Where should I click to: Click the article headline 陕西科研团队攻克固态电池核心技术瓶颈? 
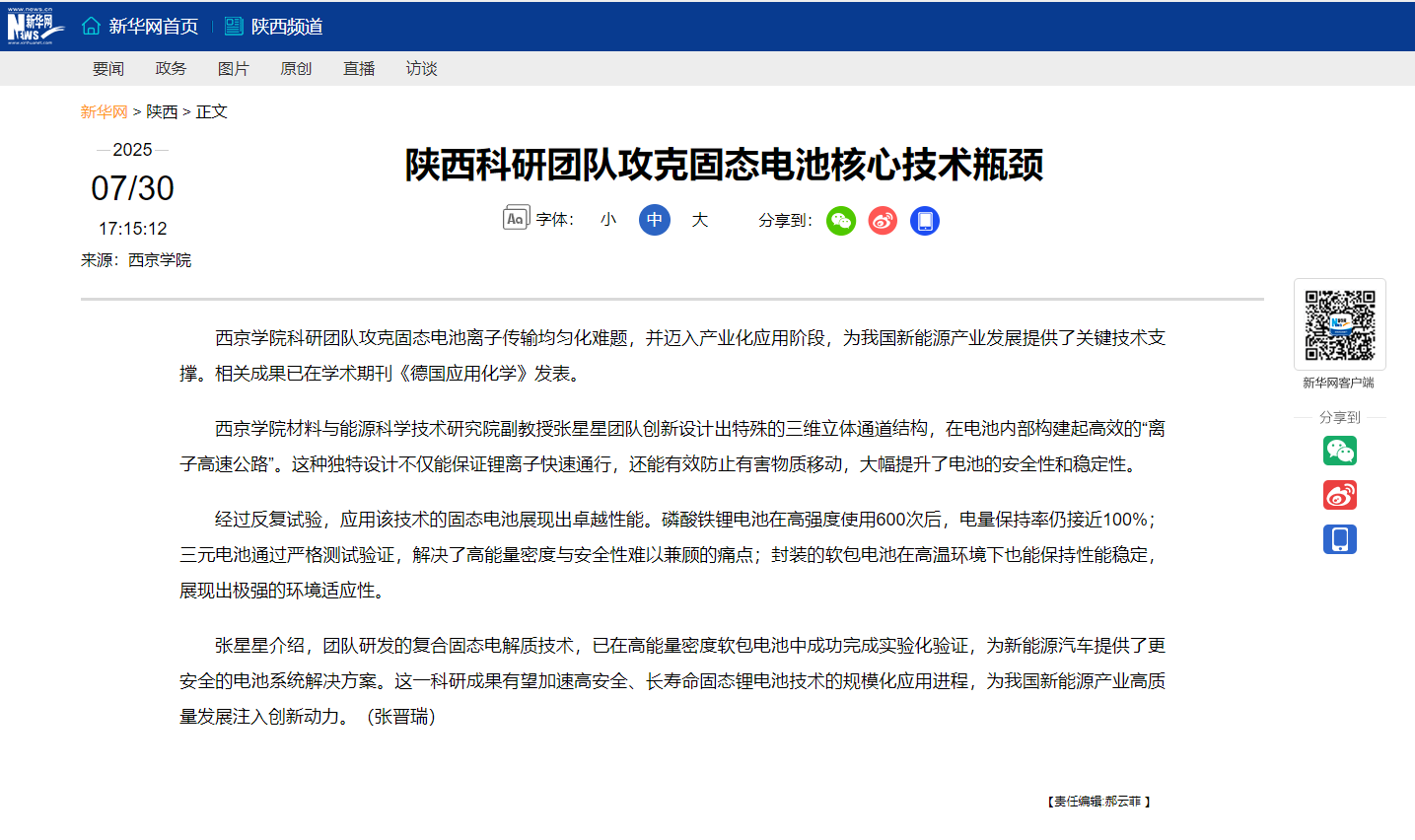[725, 165]
